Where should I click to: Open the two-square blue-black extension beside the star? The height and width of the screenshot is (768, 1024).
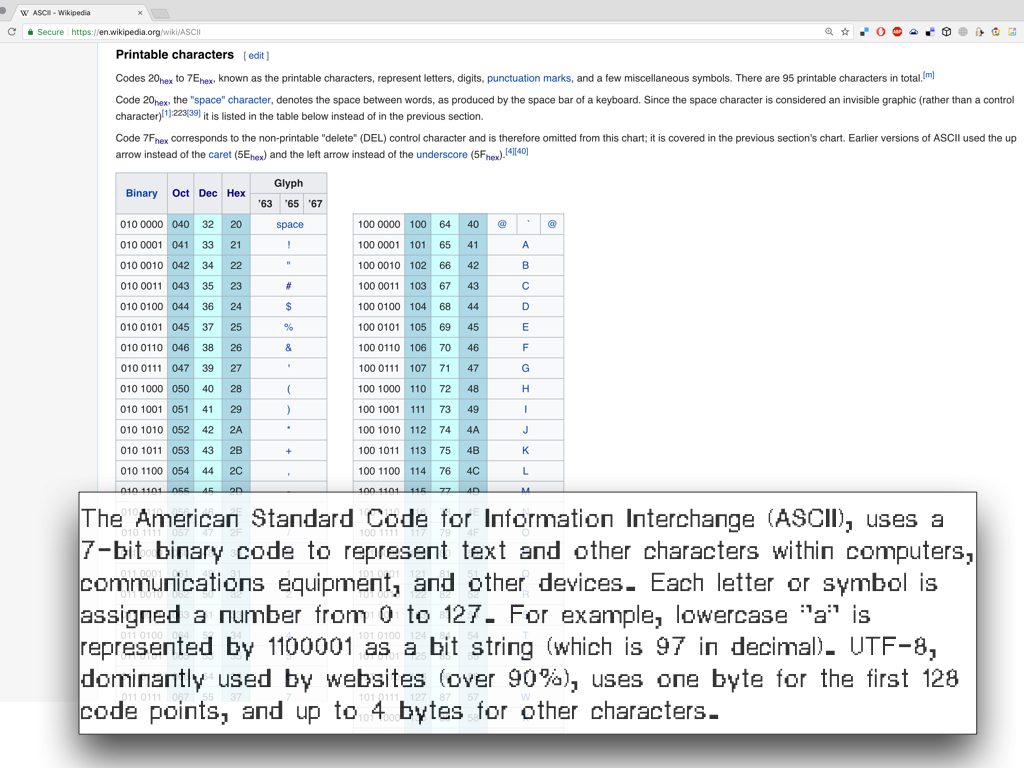click(x=864, y=31)
